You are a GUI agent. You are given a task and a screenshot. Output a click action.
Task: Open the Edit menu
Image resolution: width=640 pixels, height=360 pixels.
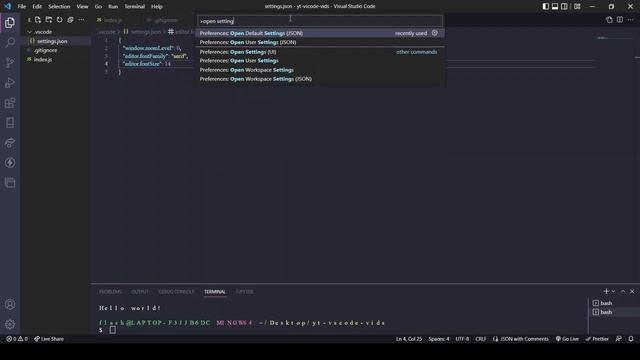[37, 7]
